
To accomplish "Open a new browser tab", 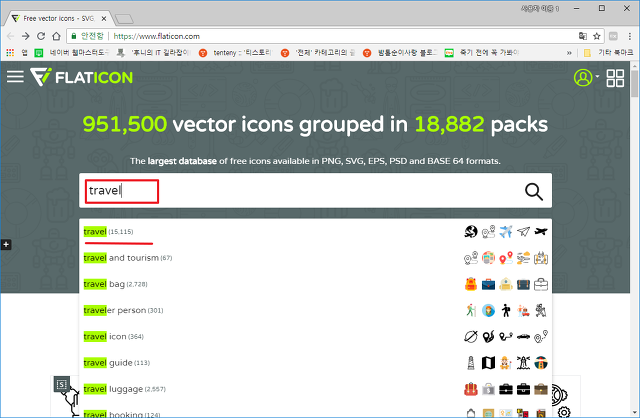I will (124, 19).
